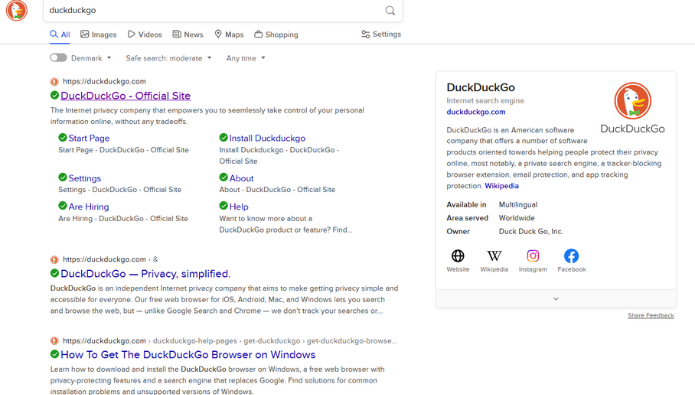The width and height of the screenshot is (695, 395).
Task: Click green checkmark beside Are Hiring
Action: [62, 206]
